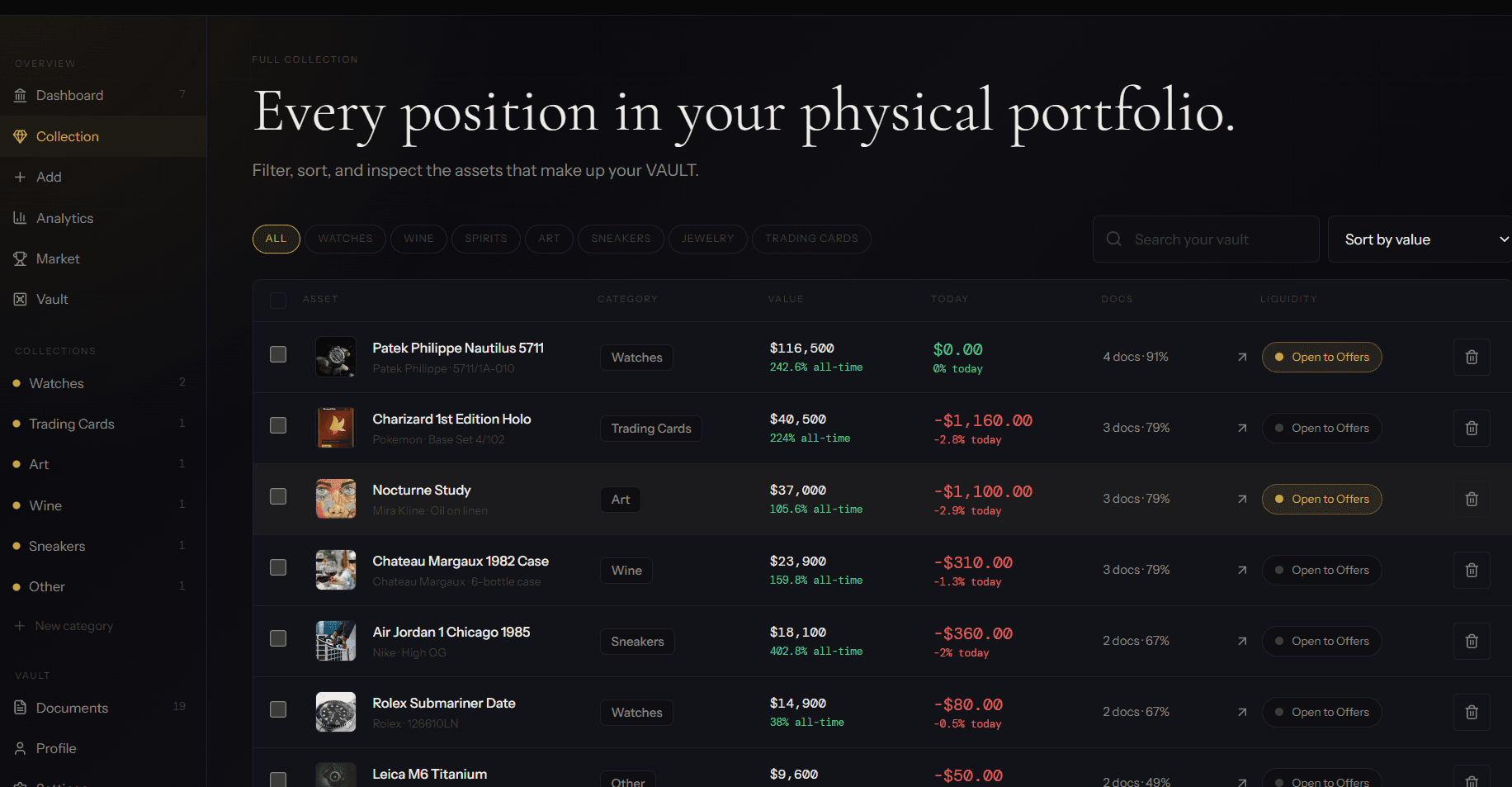The width and height of the screenshot is (1512, 787).
Task: Click the search magnifier icon
Action: coord(1113,239)
